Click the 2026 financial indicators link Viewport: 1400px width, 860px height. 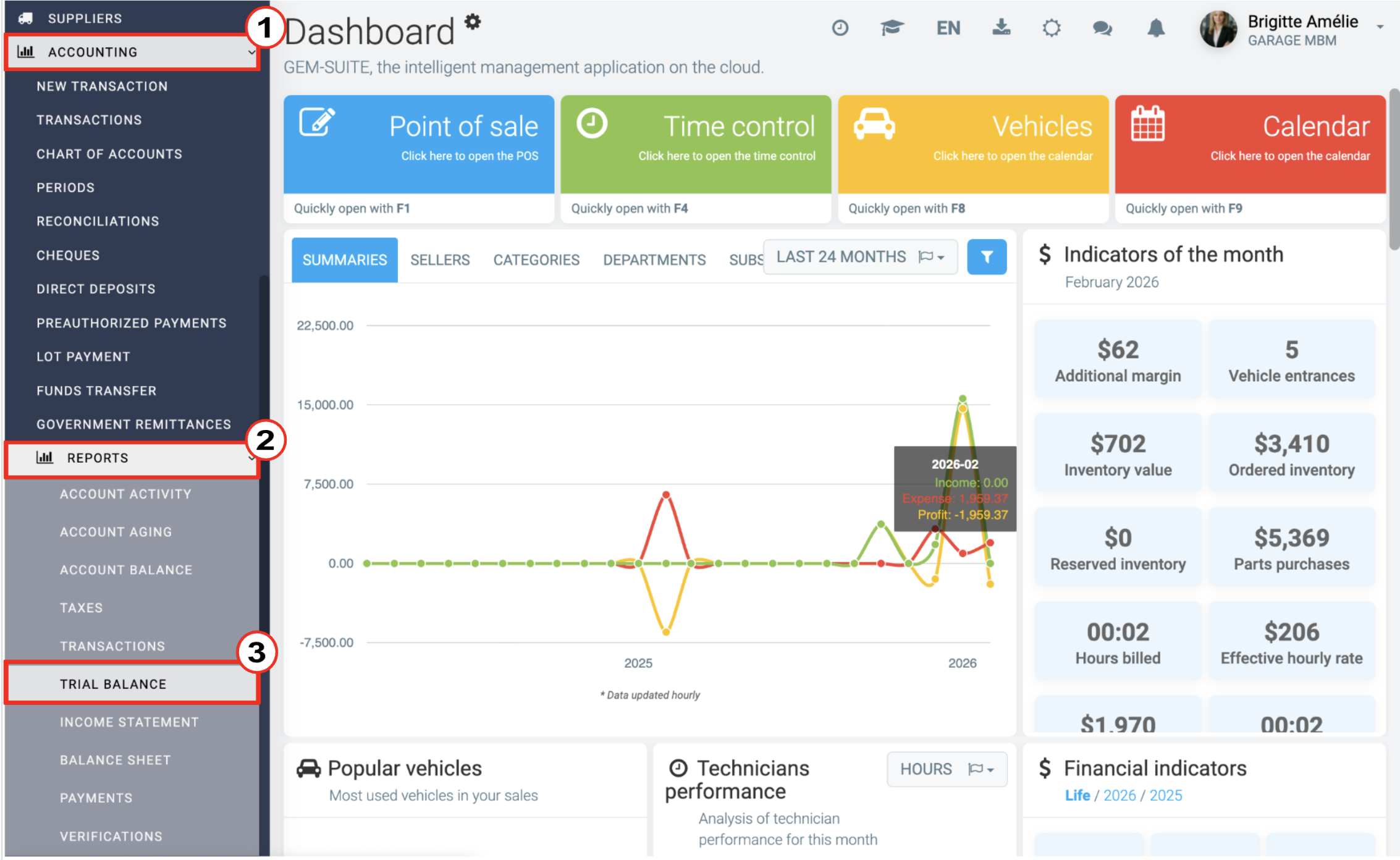point(1119,796)
